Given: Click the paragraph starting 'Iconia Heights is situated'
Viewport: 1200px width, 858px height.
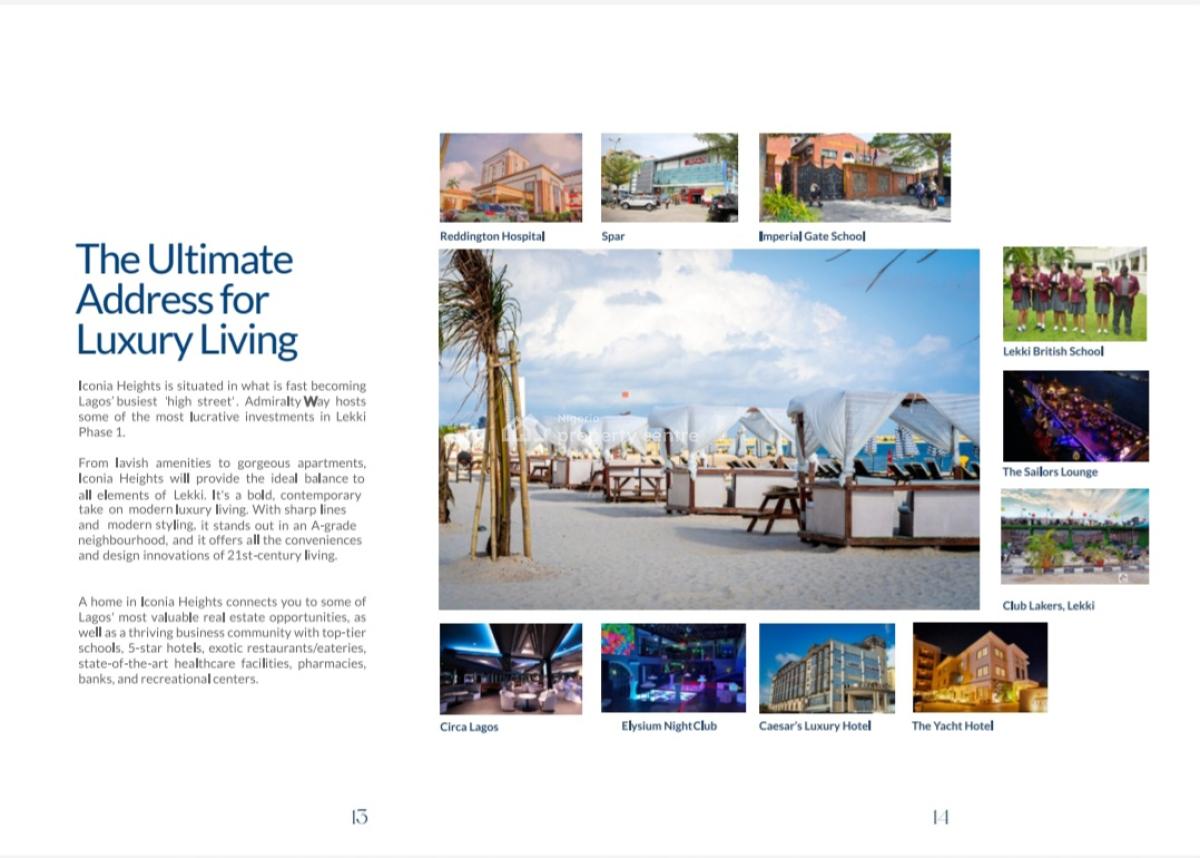Looking at the screenshot, I should (222, 409).
